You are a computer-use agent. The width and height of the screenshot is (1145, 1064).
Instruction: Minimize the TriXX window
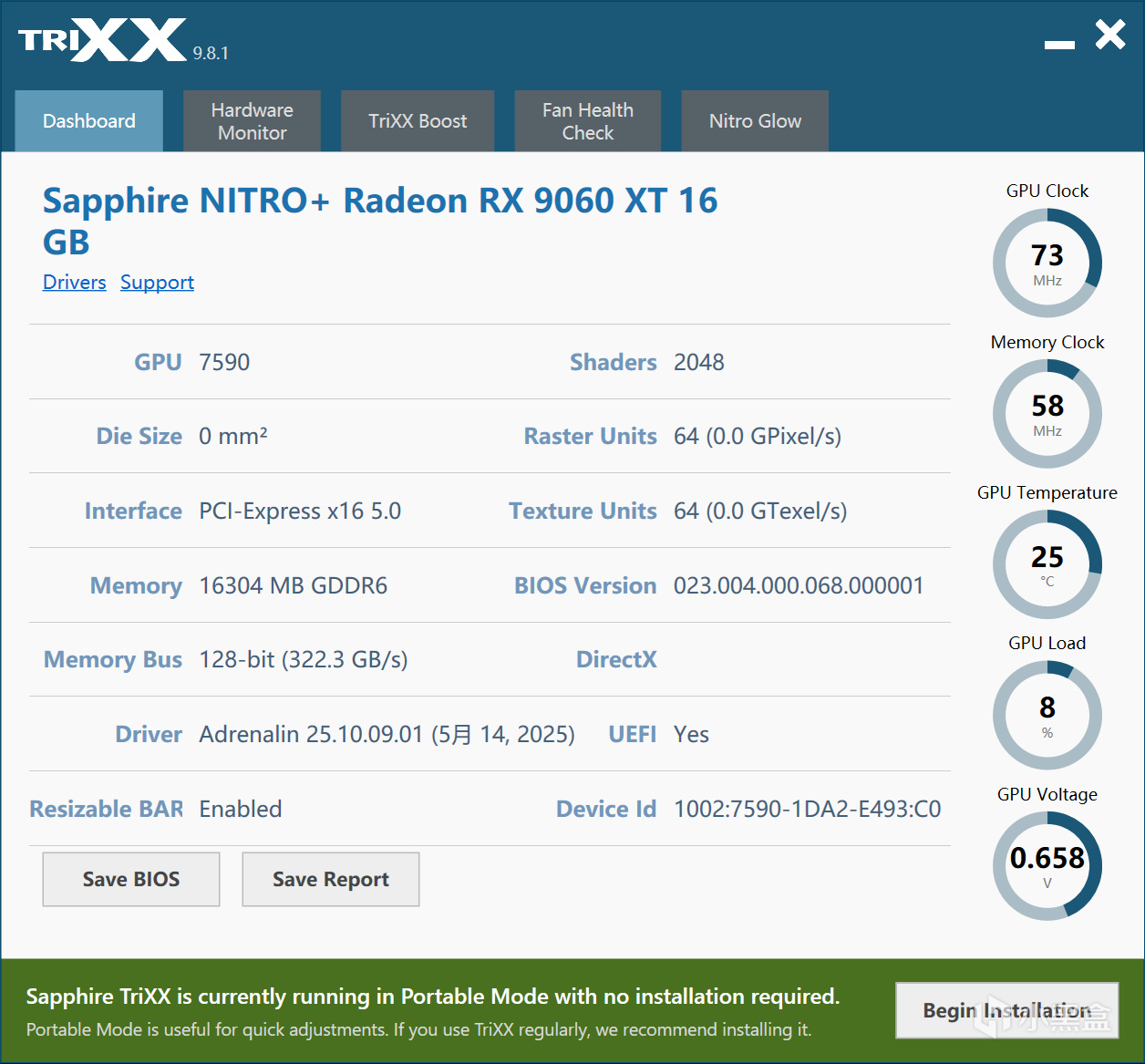pyautogui.click(x=1059, y=44)
